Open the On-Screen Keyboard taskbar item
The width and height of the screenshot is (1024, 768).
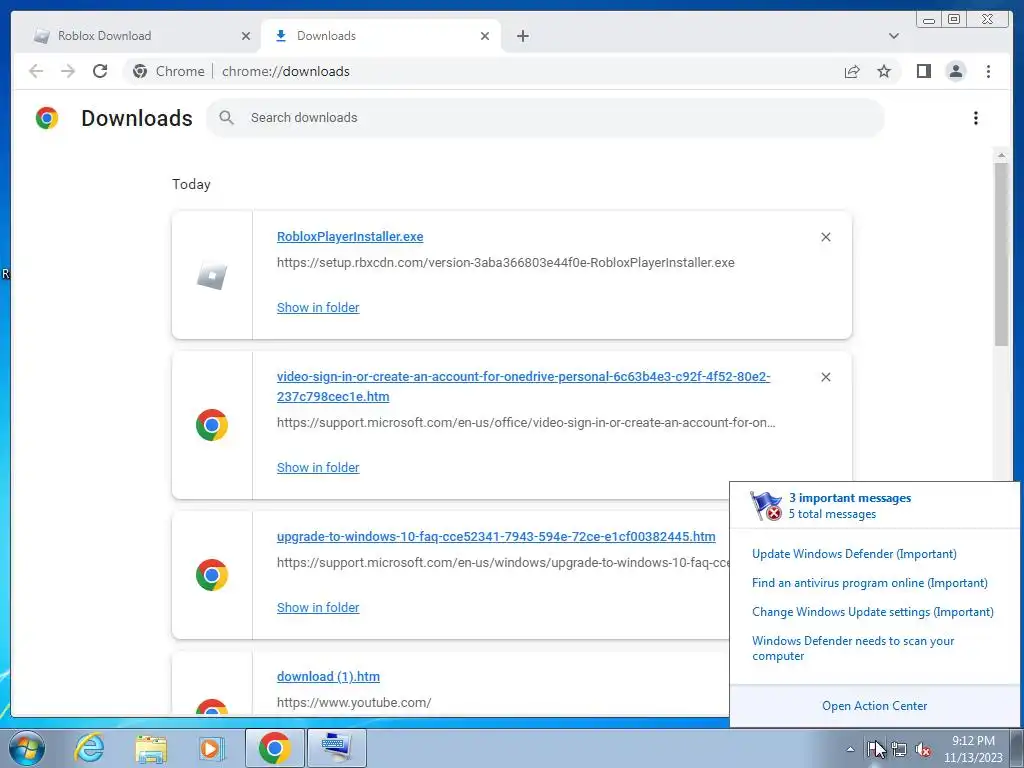pos(337,748)
